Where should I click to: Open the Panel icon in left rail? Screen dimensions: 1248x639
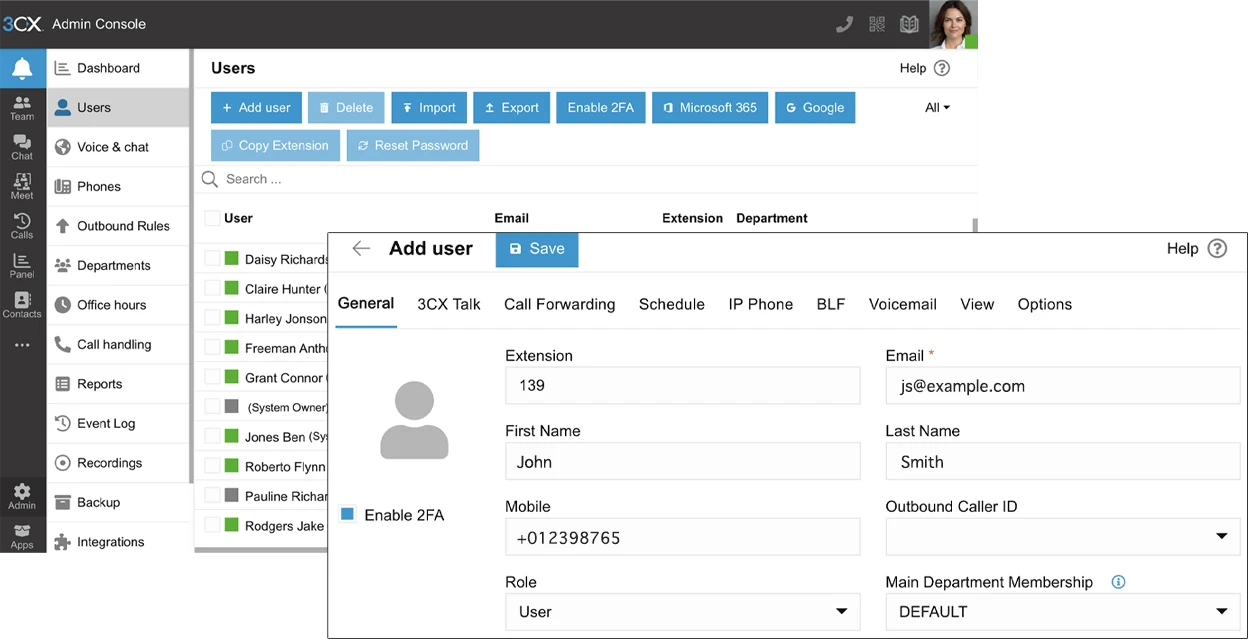click(x=22, y=265)
